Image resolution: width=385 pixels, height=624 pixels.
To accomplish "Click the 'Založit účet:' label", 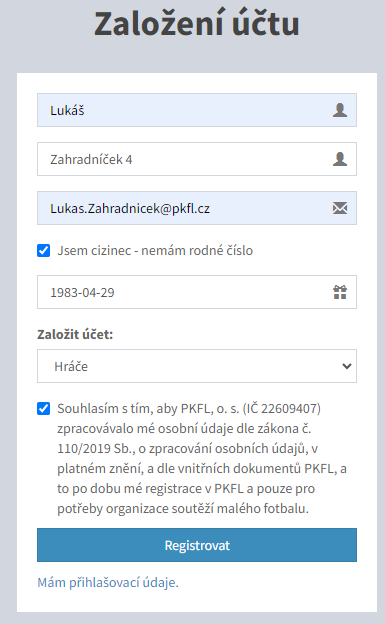I will [x=75, y=334].
